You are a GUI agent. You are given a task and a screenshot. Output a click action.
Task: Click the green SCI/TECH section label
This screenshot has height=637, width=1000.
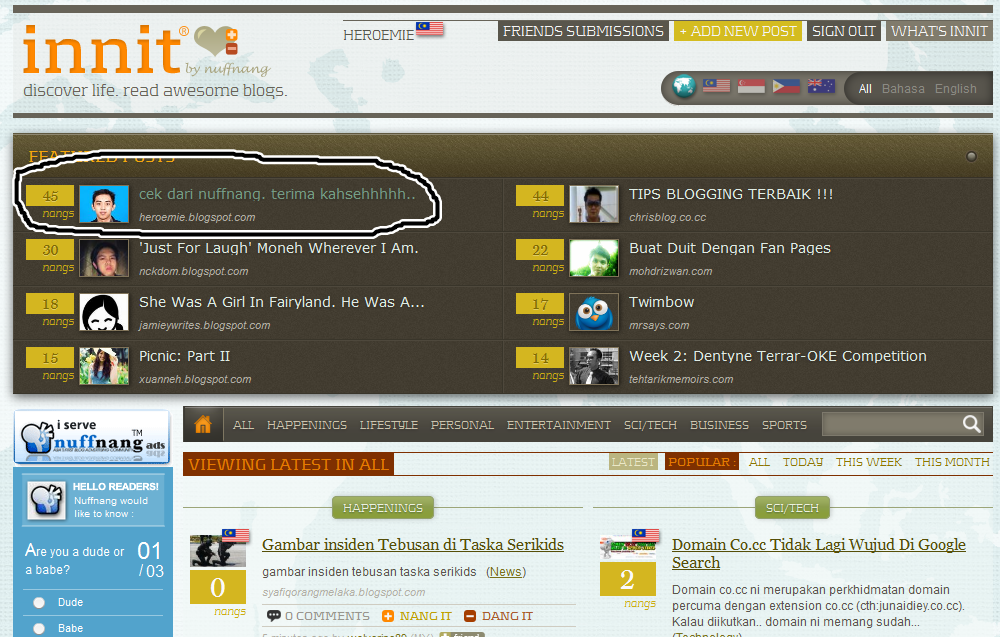[792, 508]
